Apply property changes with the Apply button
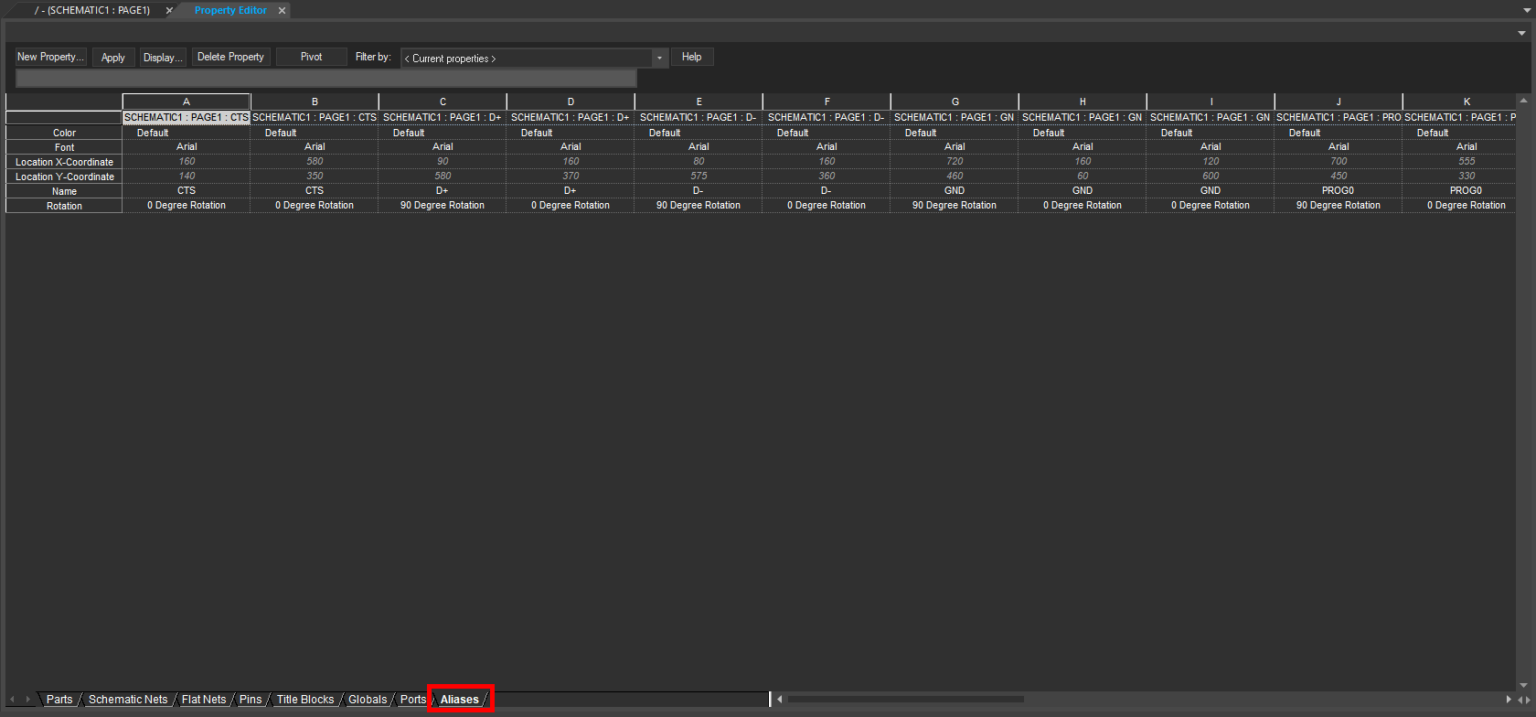The image size is (1536, 717). pyautogui.click(x=112, y=57)
